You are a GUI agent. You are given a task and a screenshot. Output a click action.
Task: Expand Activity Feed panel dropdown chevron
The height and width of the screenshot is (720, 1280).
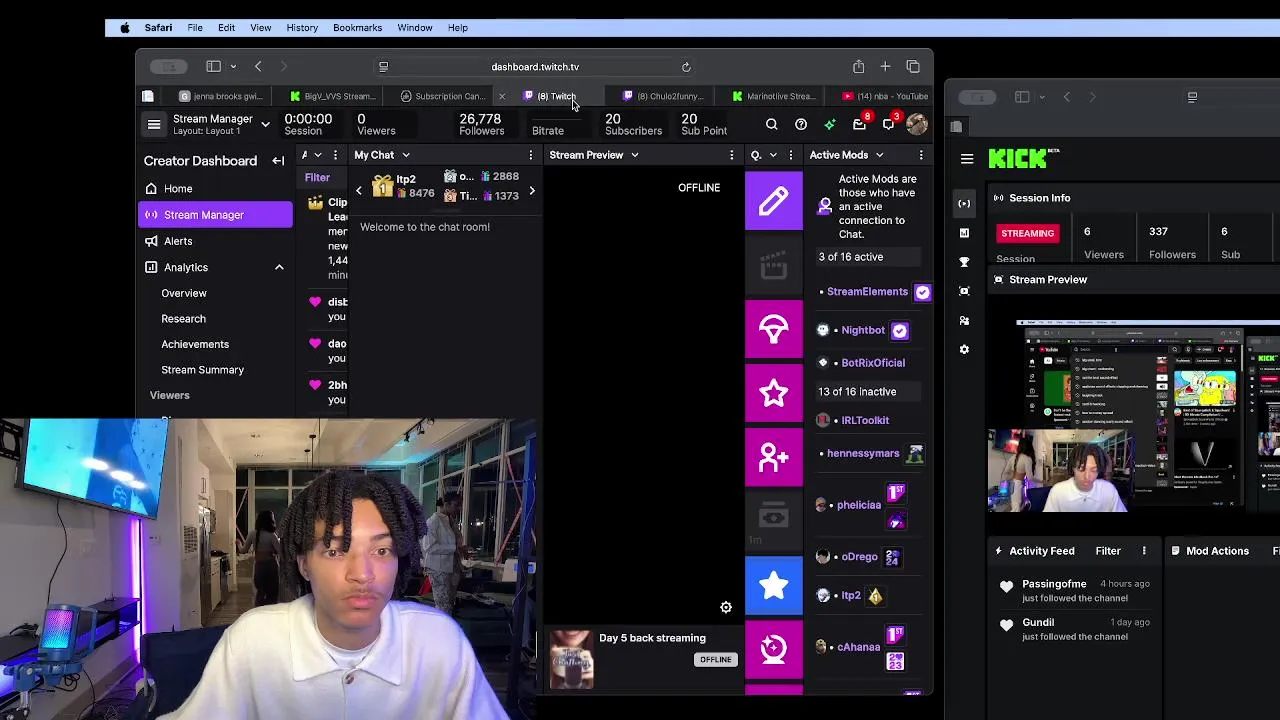(317, 155)
